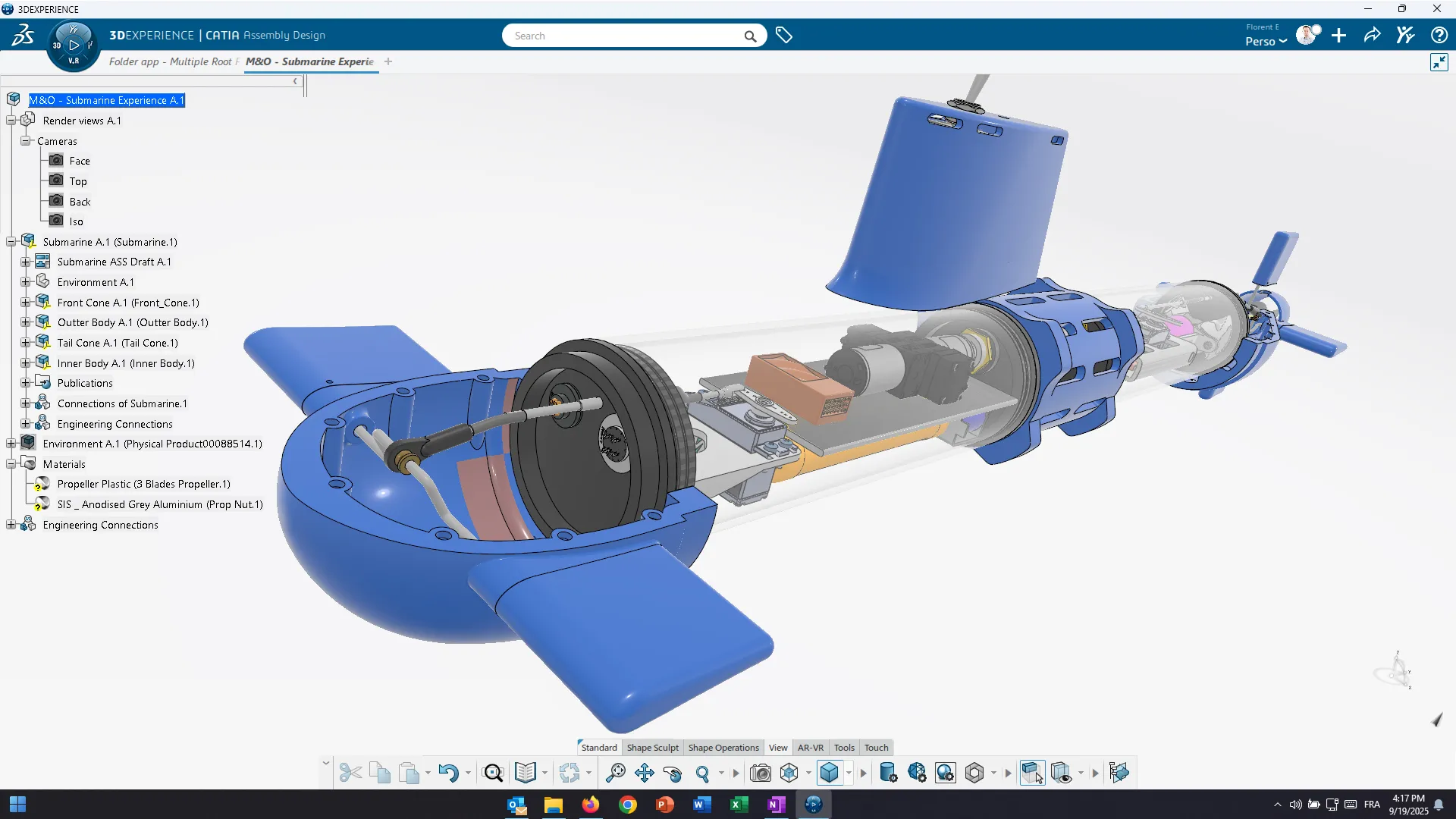
Task: Toggle the Hide/Show mode icon in the toolbar
Action: [x=1061, y=773]
